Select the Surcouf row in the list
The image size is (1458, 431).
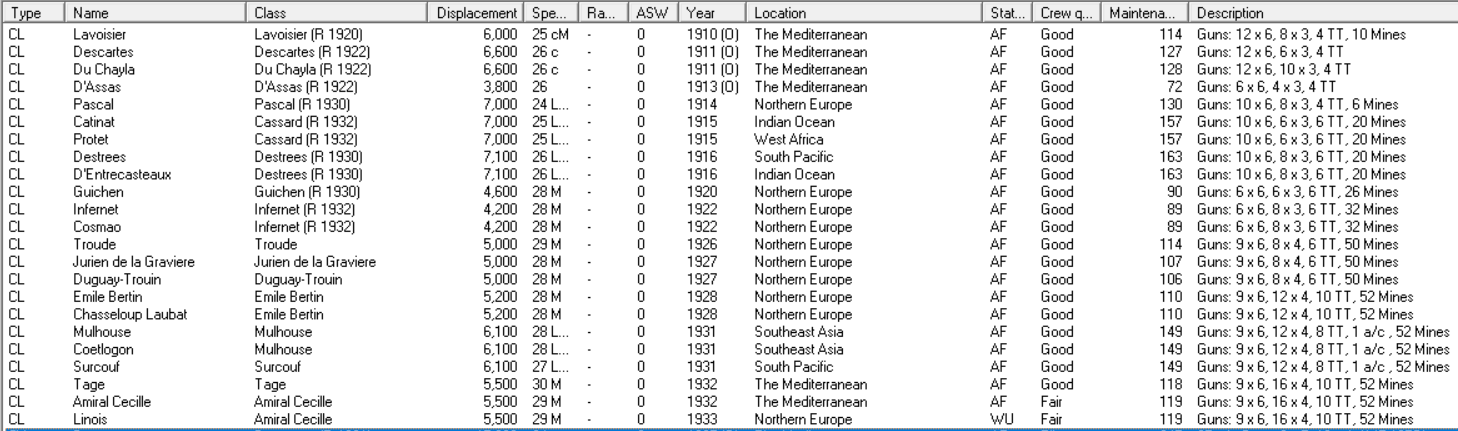pyautogui.click(x=95, y=367)
